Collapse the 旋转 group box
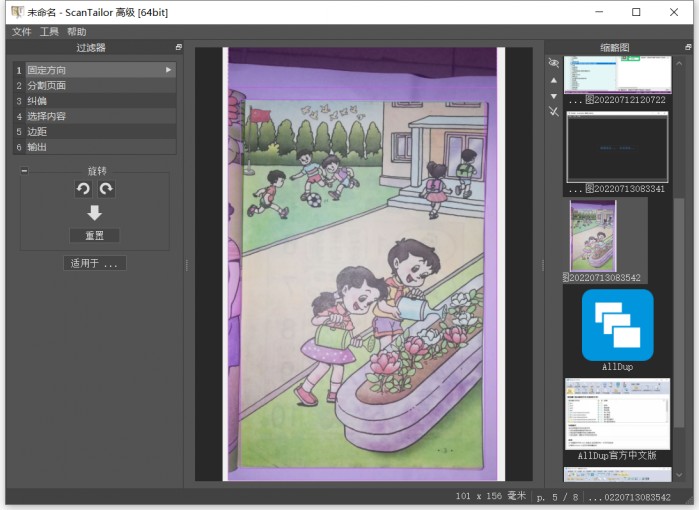 [24, 171]
